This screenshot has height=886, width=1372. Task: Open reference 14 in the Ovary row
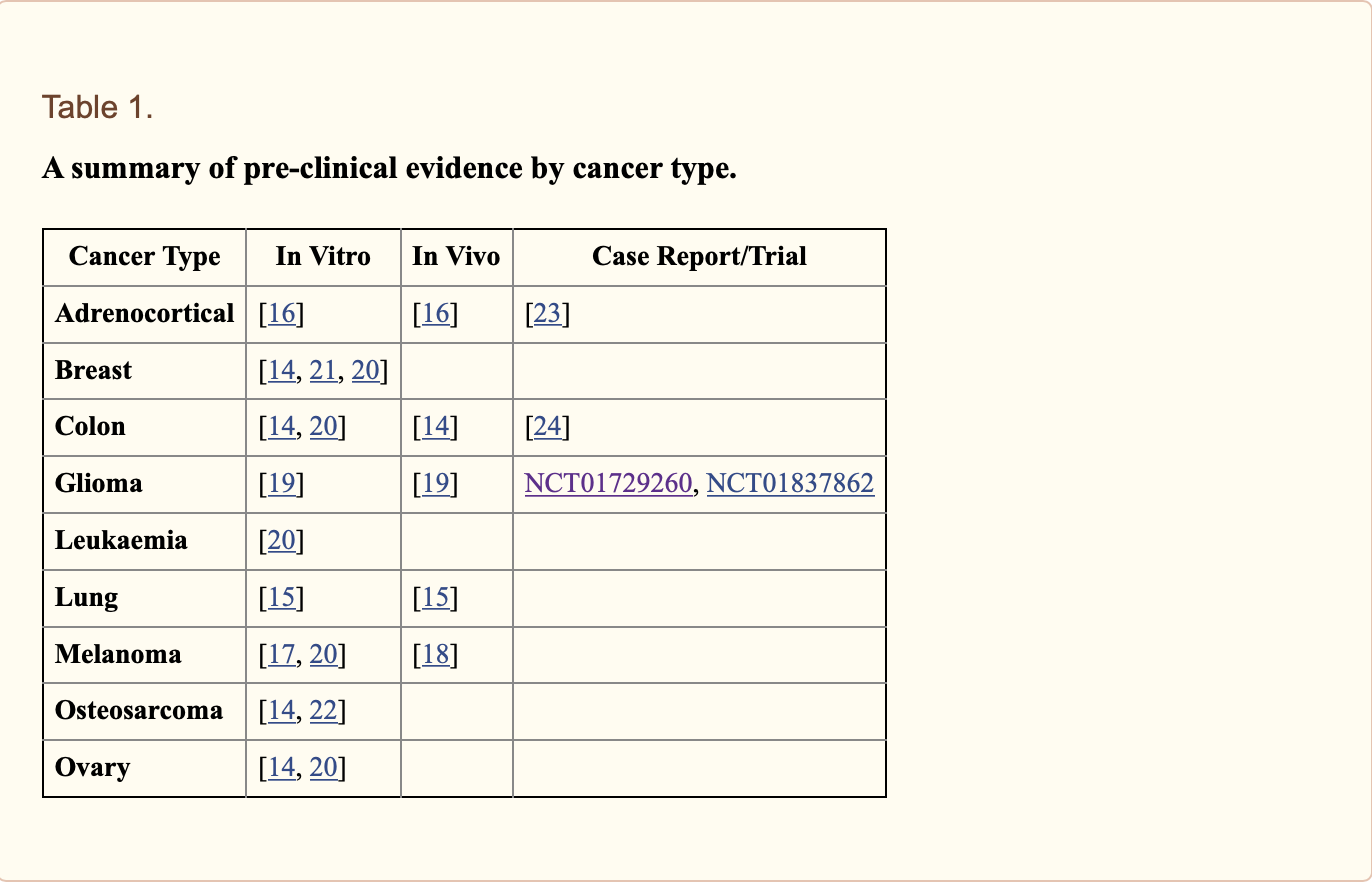281,769
